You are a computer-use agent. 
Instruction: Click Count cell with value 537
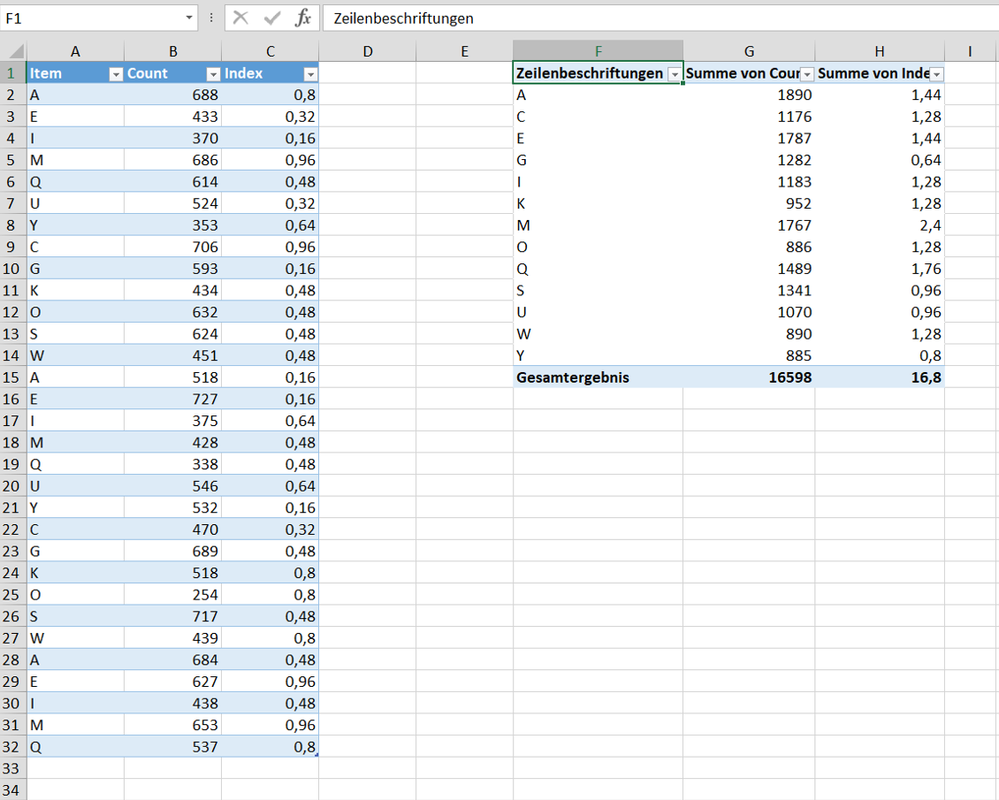point(173,746)
